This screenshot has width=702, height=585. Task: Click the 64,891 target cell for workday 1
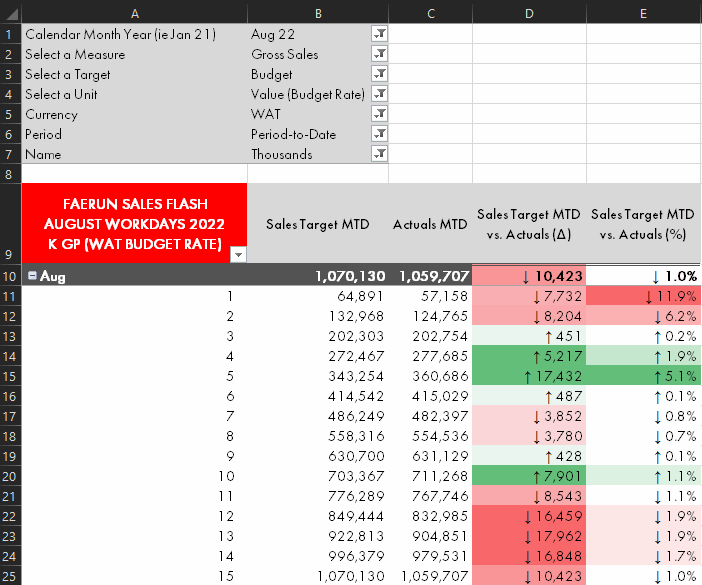pyautogui.click(x=318, y=296)
